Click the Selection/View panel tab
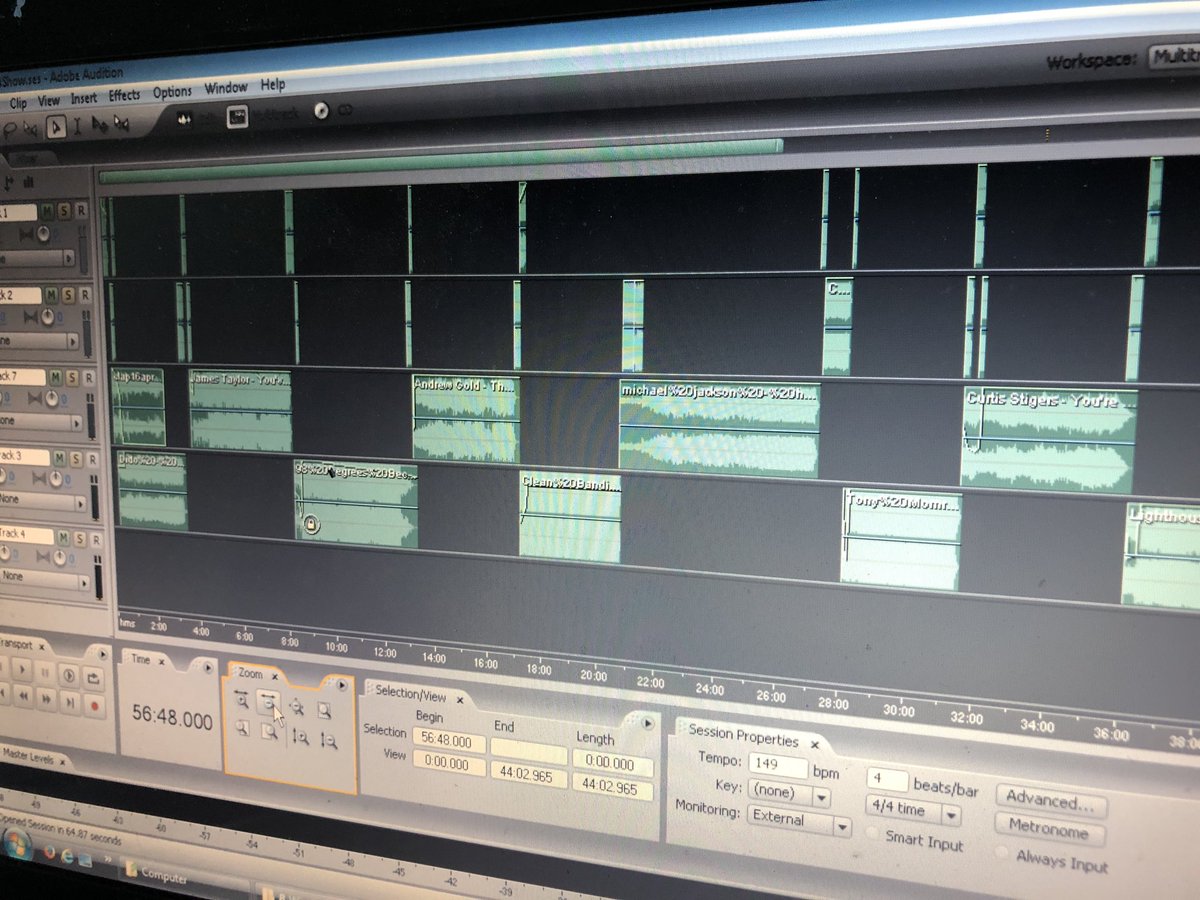 (410, 694)
